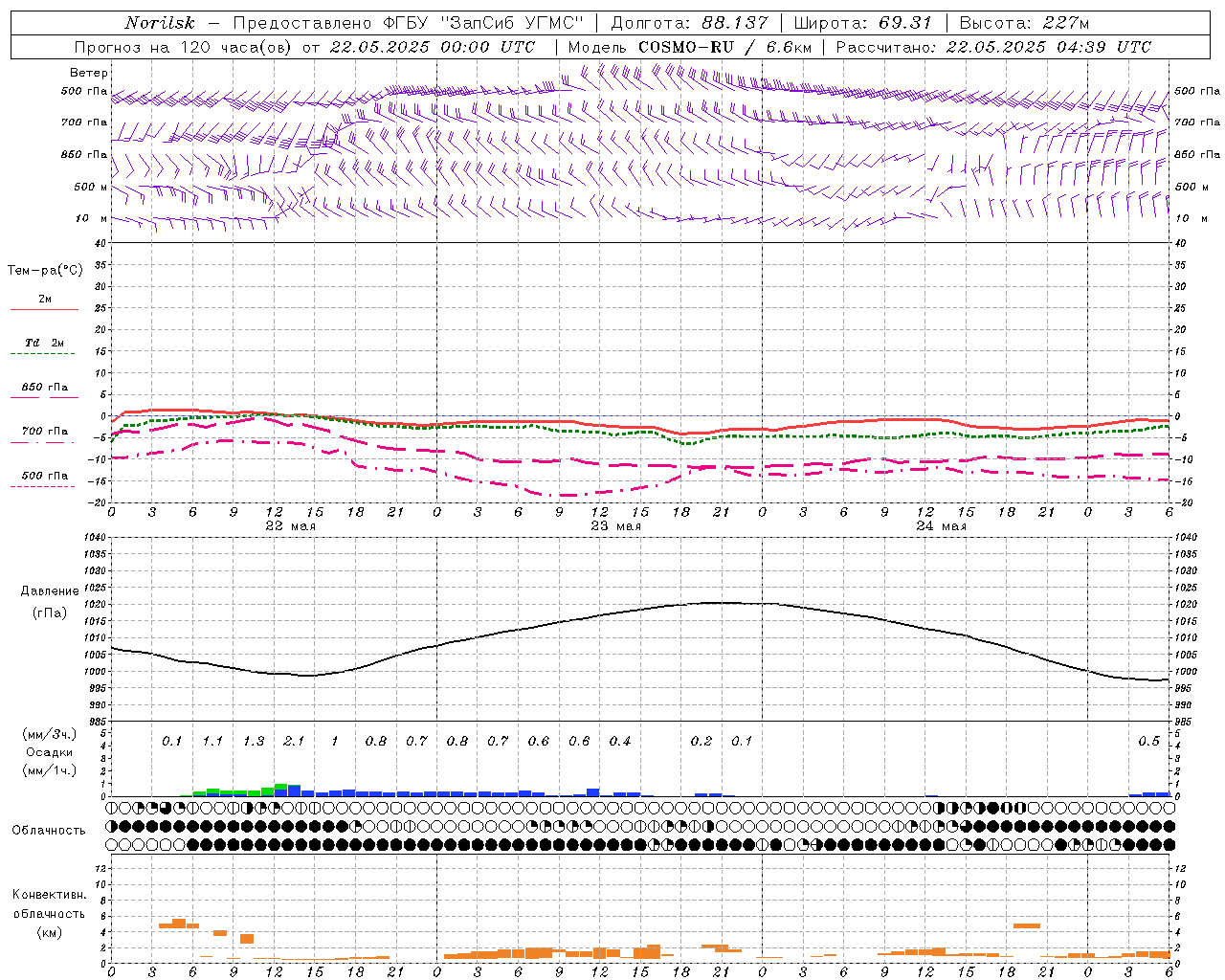Screen dimensions: 1225x980
Task: Click the (мм/1ч.) units label
Action: [x=49, y=770]
